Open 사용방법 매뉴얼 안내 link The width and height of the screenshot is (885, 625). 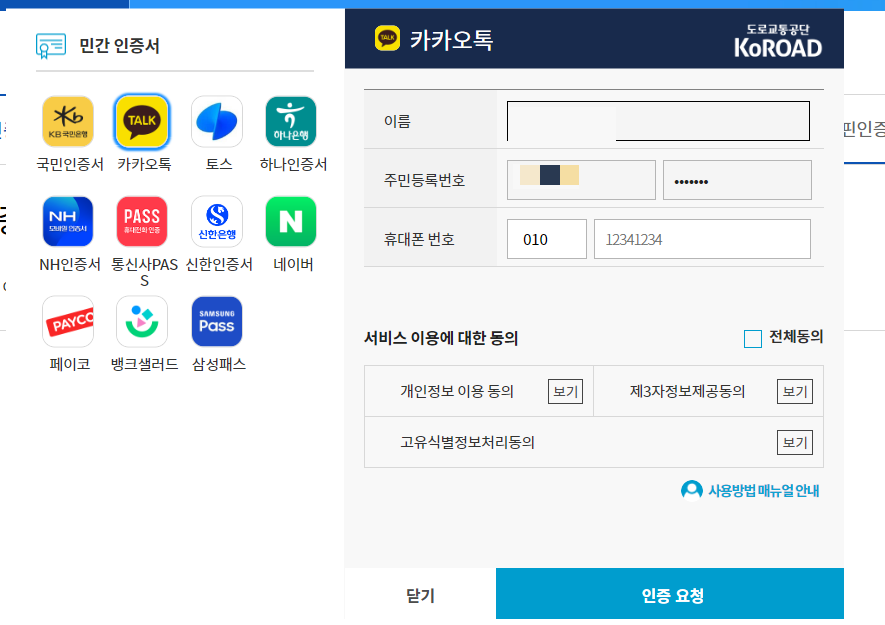(763, 491)
